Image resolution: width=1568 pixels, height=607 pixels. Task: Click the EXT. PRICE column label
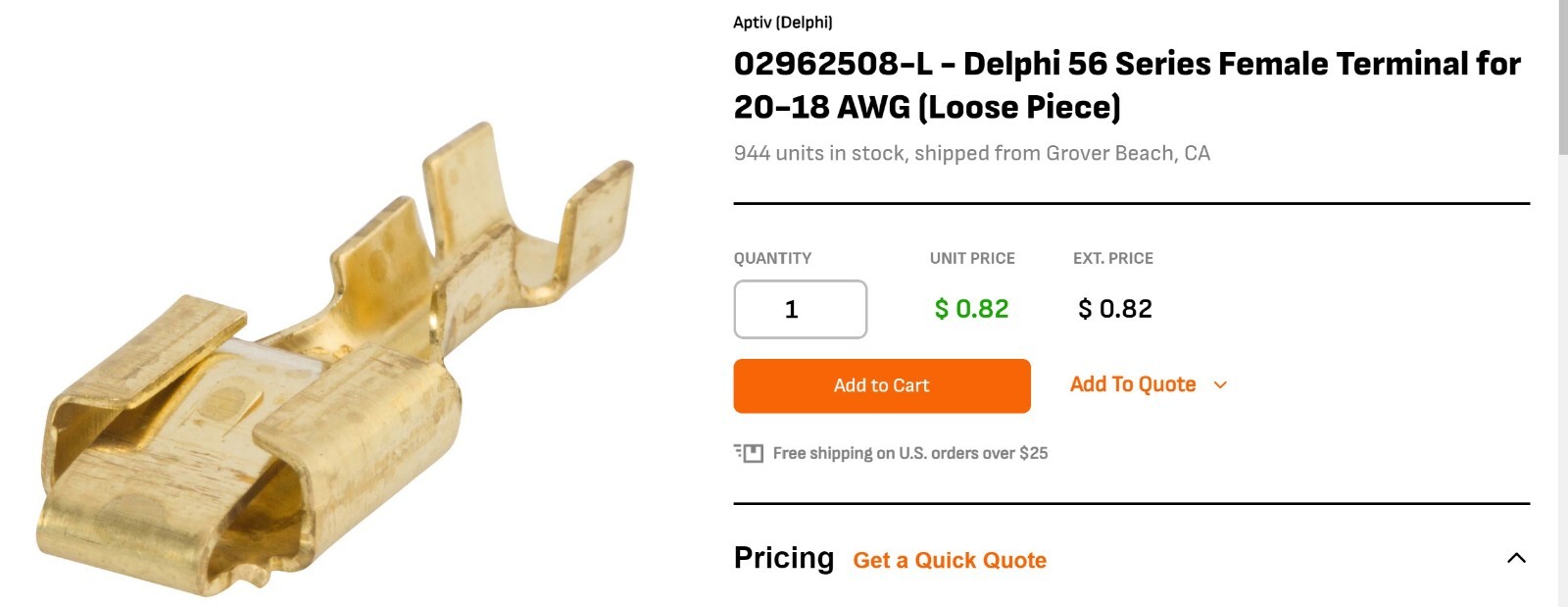[x=1112, y=258]
